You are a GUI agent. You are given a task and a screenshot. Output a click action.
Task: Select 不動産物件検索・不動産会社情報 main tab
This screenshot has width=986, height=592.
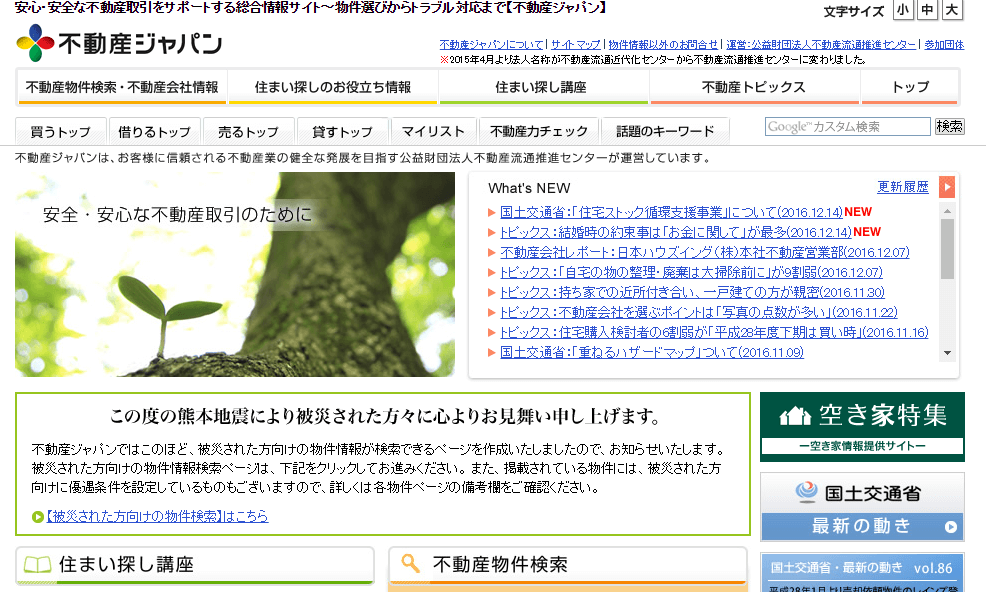click(x=122, y=87)
